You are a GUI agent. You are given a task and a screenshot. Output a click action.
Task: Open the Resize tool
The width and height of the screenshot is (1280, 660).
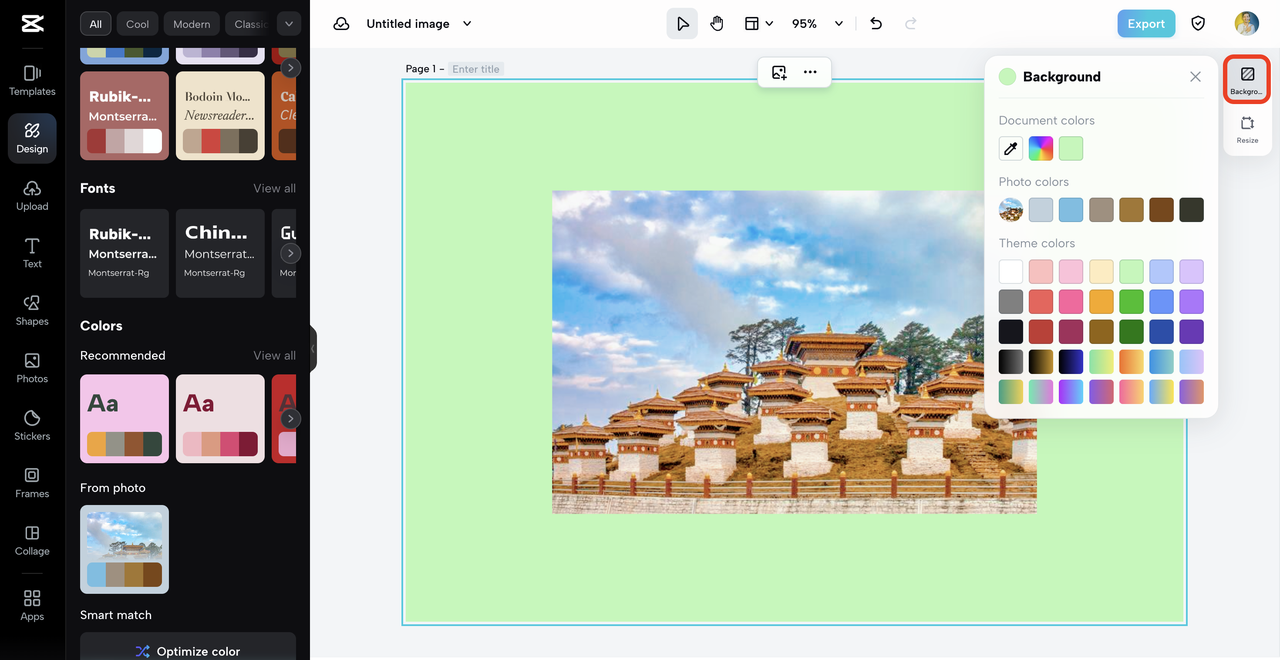pyautogui.click(x=1247, y=130)
